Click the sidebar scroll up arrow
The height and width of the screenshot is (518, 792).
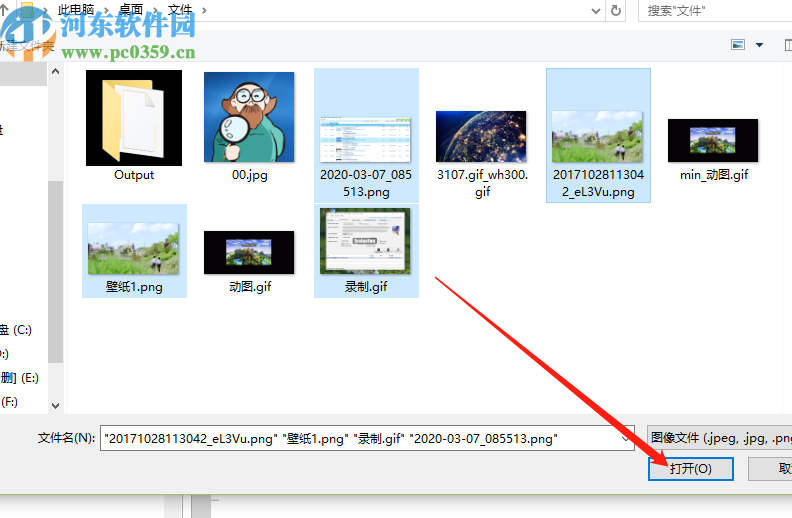pyautogui.click(x=56, y=72)
